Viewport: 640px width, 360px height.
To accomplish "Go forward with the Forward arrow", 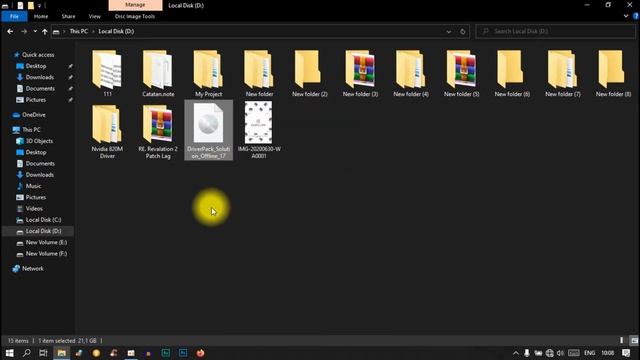I will point(24,31).
